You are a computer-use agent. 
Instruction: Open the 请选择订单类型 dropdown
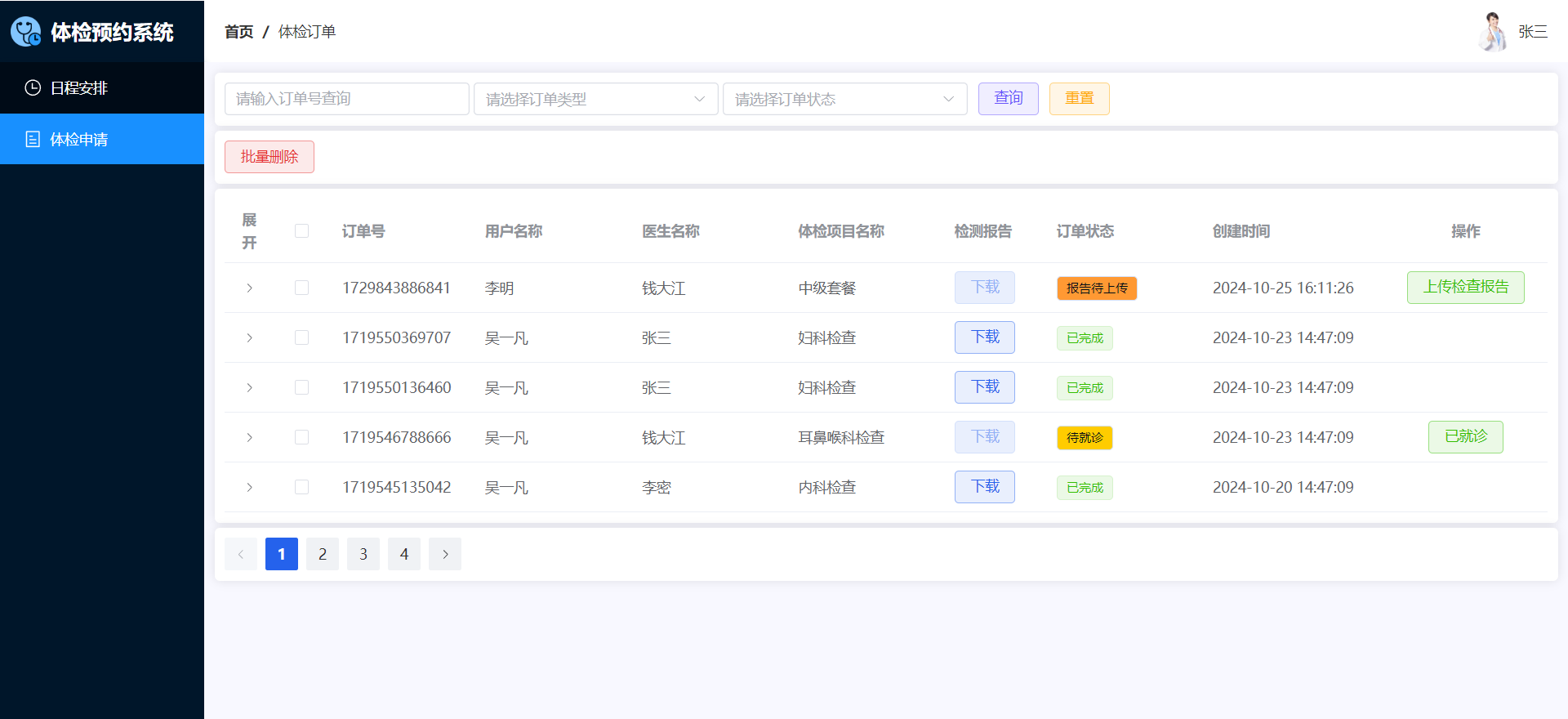click(595, 99)
